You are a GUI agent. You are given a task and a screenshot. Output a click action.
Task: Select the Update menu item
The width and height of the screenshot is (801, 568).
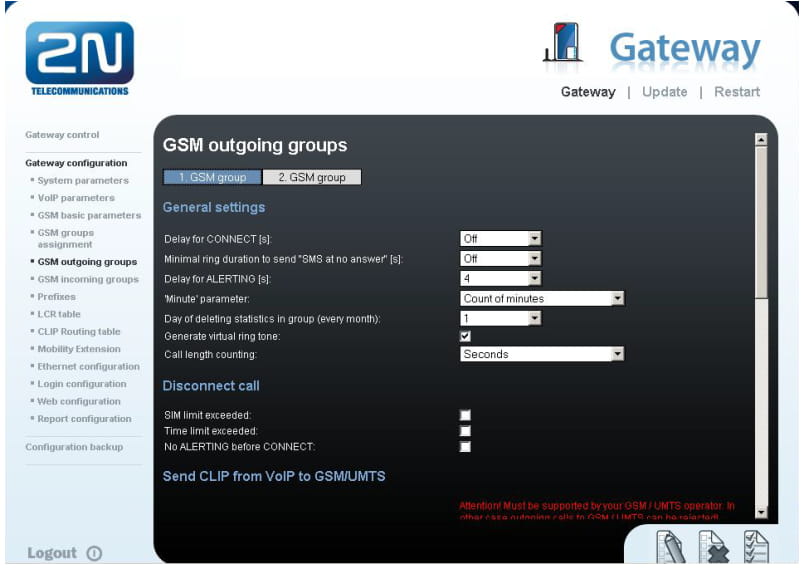click(x=664, y=92)
